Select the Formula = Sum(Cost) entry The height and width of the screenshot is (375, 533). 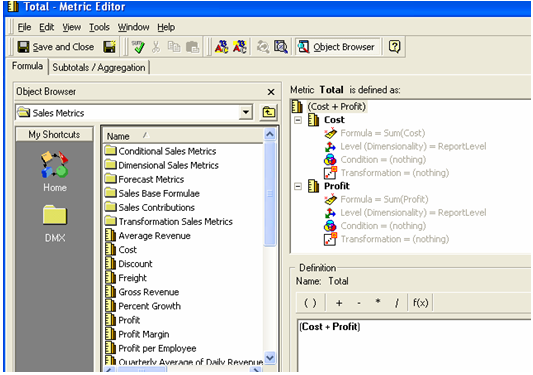click(382, 133)
